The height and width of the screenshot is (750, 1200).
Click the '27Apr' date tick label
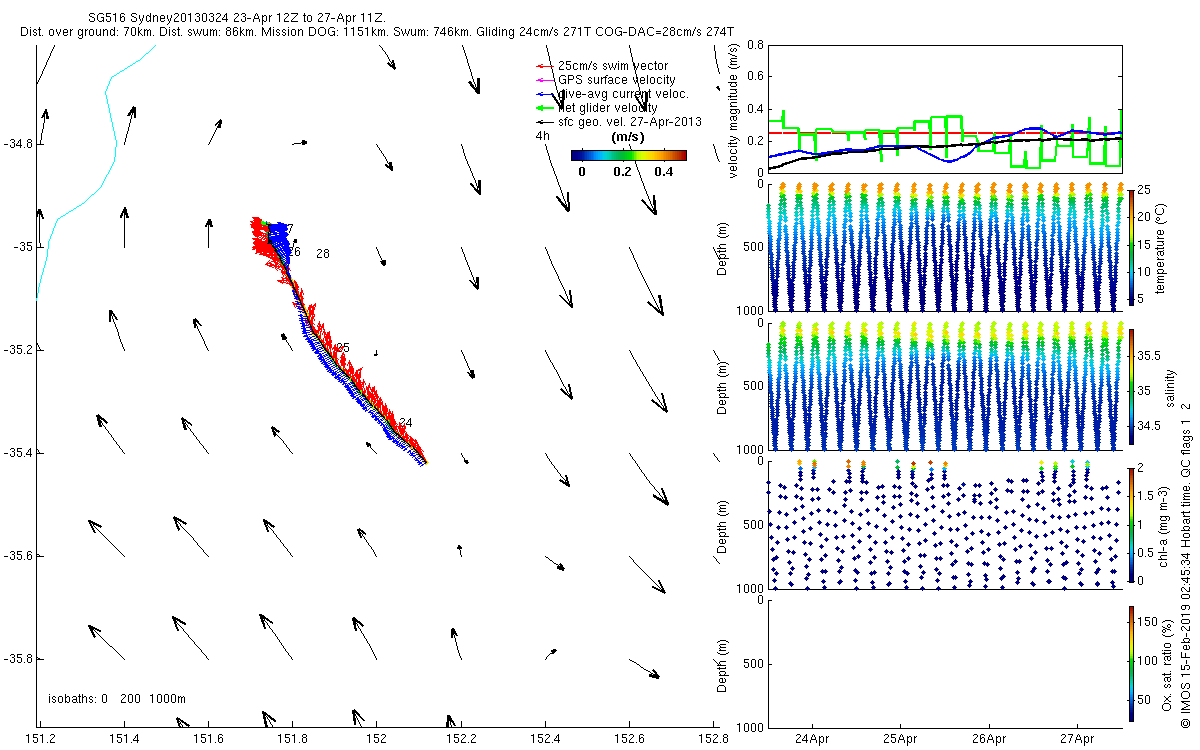pos(1077,740)
